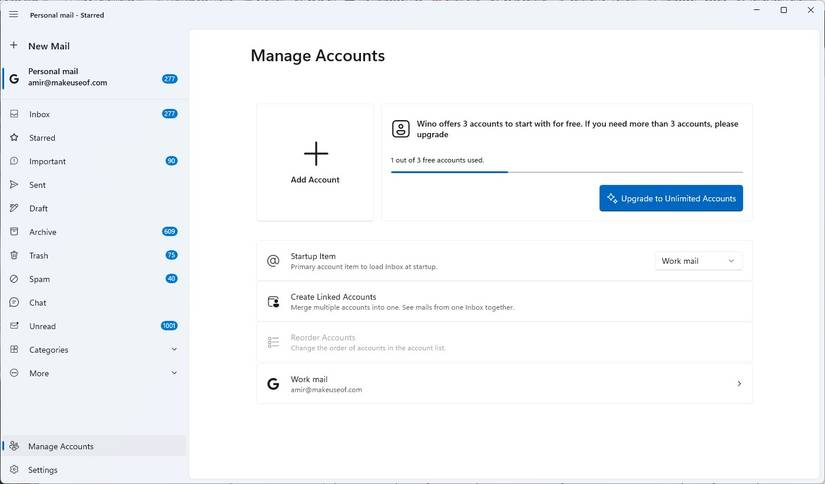
Task: Open the Important folder
Action: tap(94, 161)
